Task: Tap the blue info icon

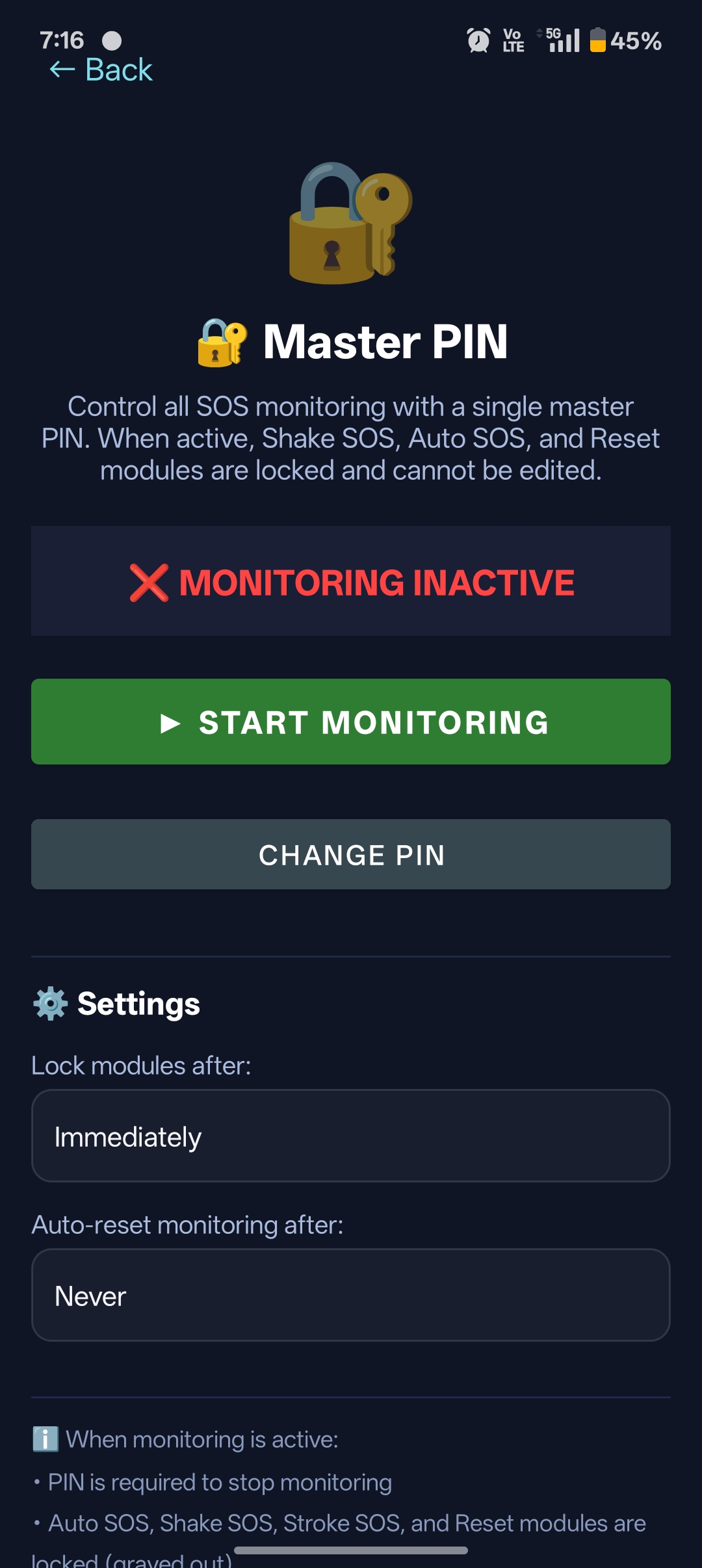Action: click(x=45, y=1439)
